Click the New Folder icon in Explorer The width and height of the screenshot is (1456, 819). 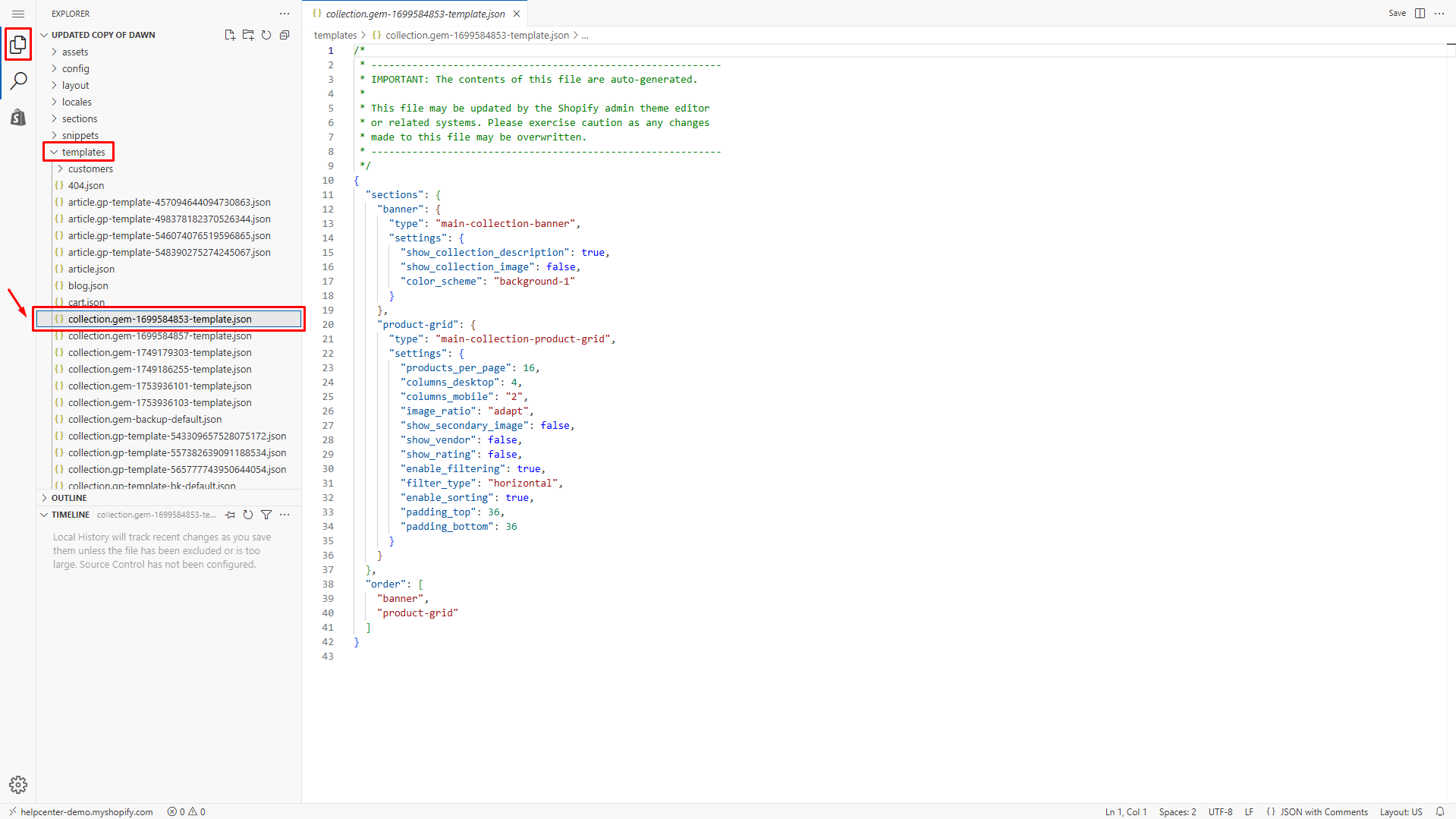coord(248,35)
